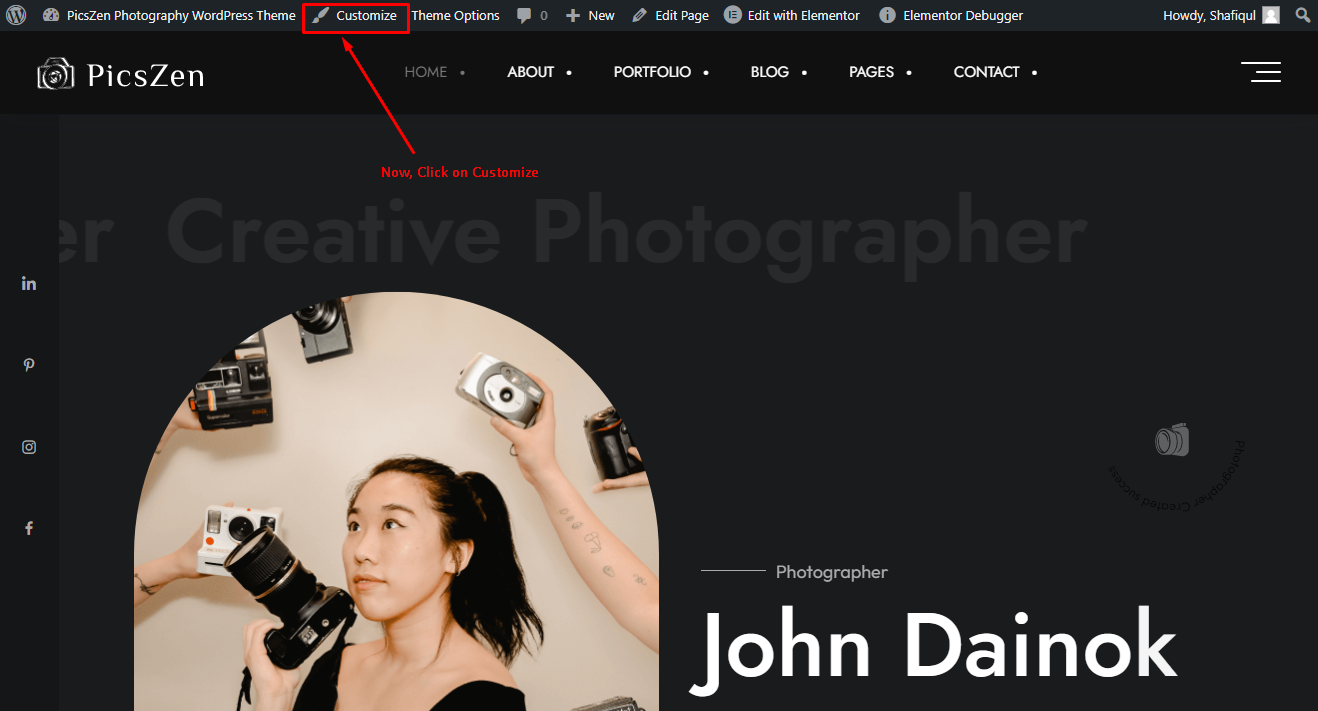This screenshot has width=1318, height=711.
Task: Open the Howdy, Shafiqul account menu
Action: (1221, 15)
